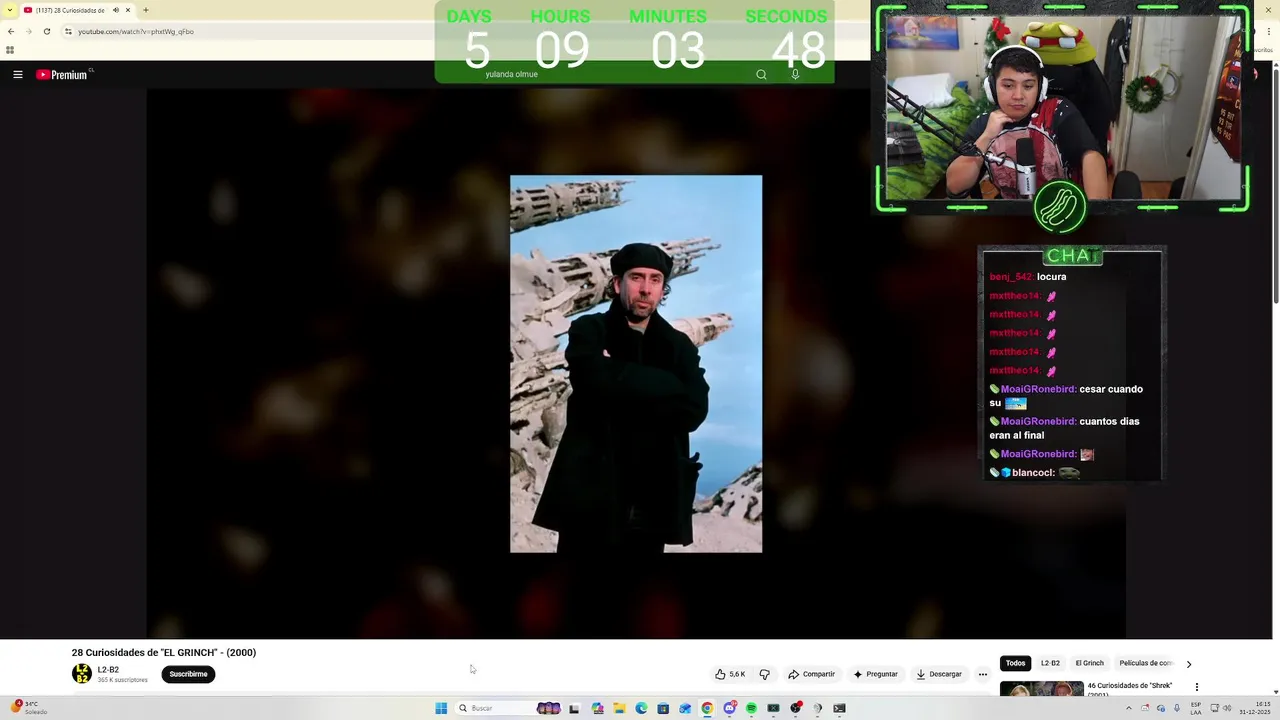Show hidden system tray icons
This screenshot has height=720, width=1280.
[1129, 708]
